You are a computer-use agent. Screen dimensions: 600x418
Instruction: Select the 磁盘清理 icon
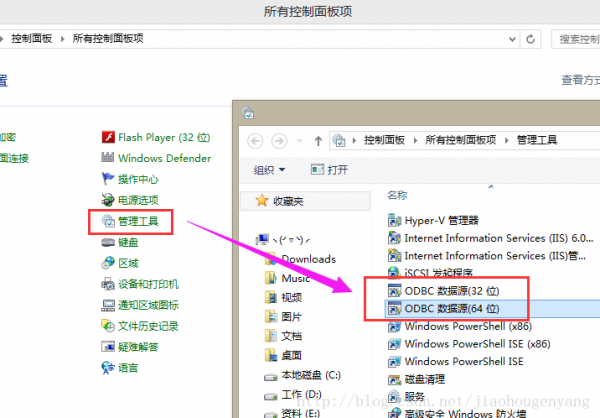[395, 379]
